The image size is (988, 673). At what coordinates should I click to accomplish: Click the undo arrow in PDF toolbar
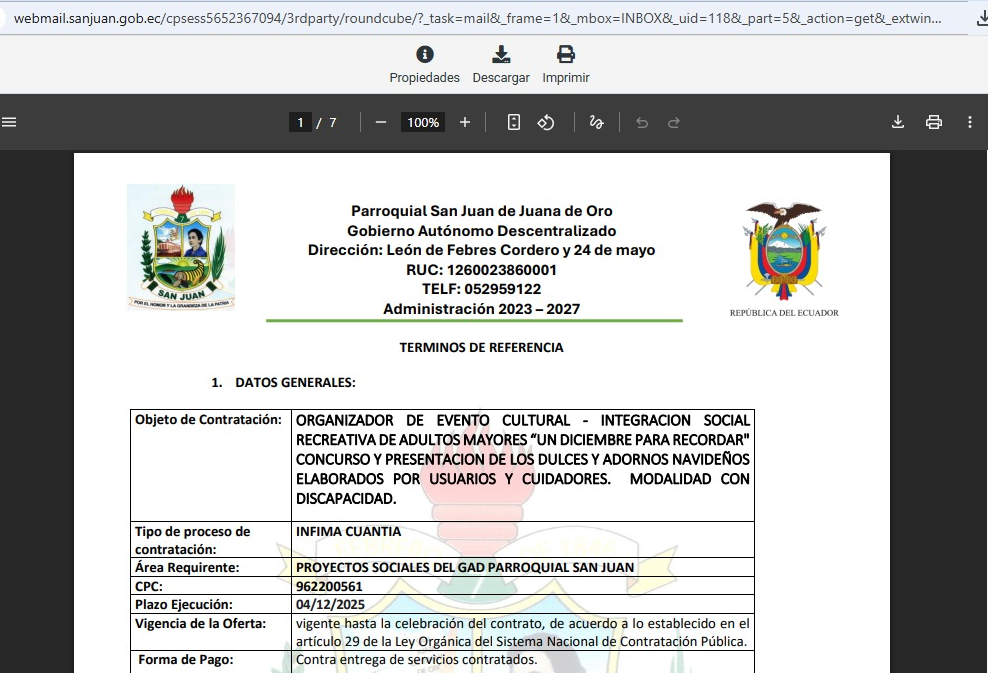click(642, 122)
